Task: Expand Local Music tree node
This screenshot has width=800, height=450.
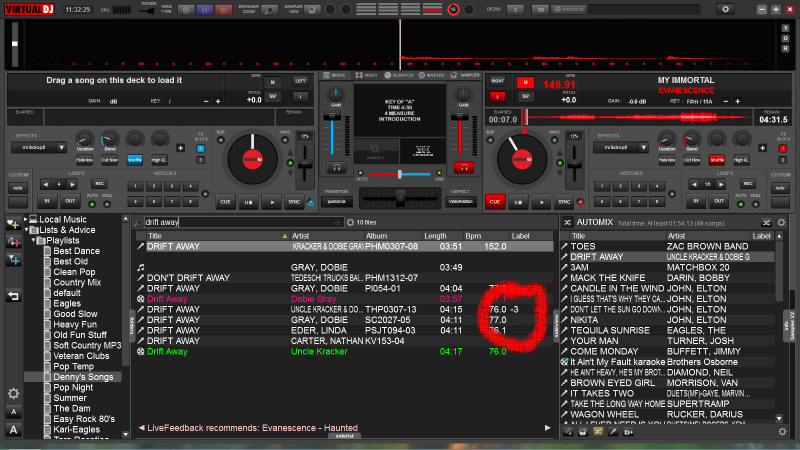Action: [26, 219]
